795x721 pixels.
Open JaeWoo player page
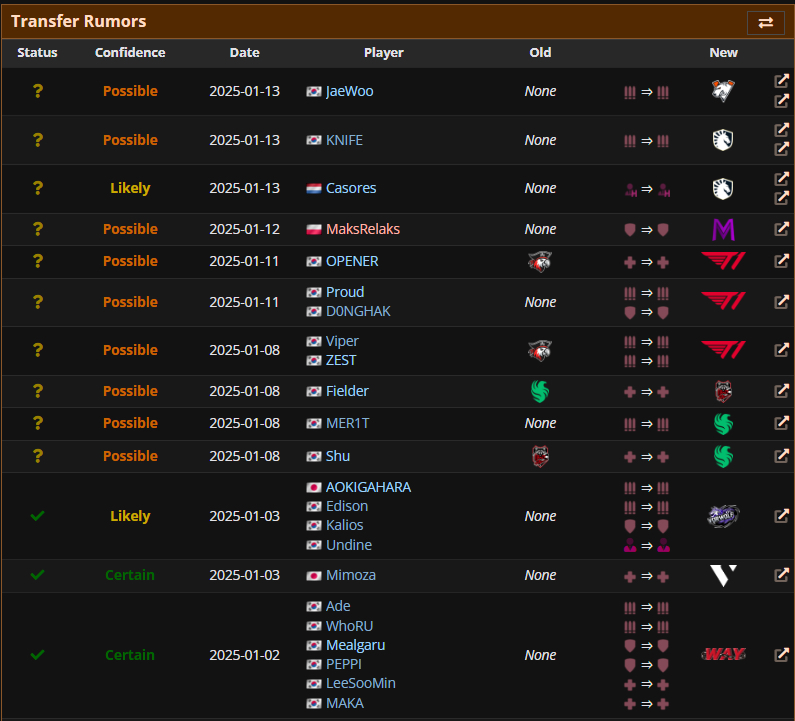coord(349,91)
